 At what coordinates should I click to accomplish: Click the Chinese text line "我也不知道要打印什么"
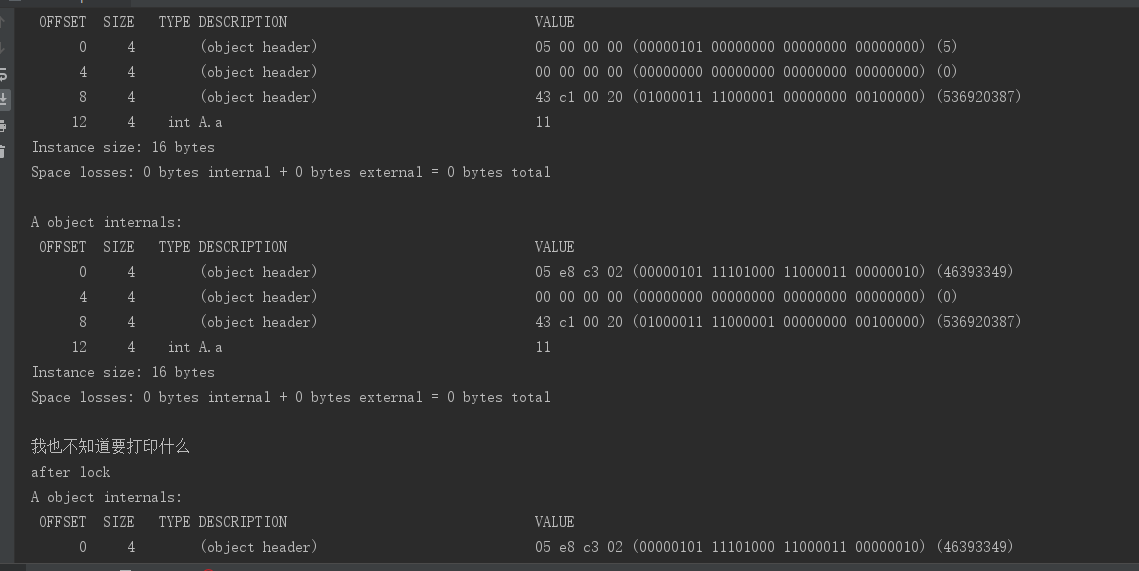point(110,446)
